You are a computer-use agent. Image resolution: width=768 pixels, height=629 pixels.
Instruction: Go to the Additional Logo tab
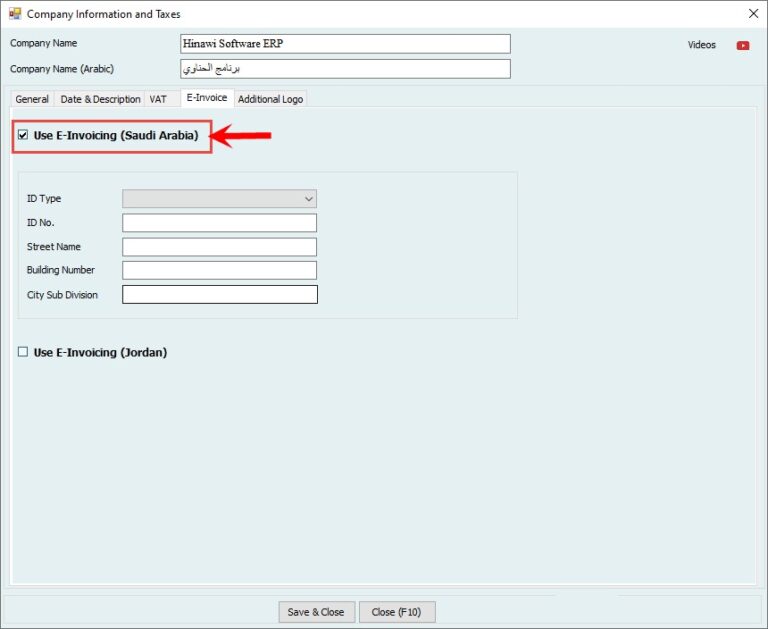270,99
